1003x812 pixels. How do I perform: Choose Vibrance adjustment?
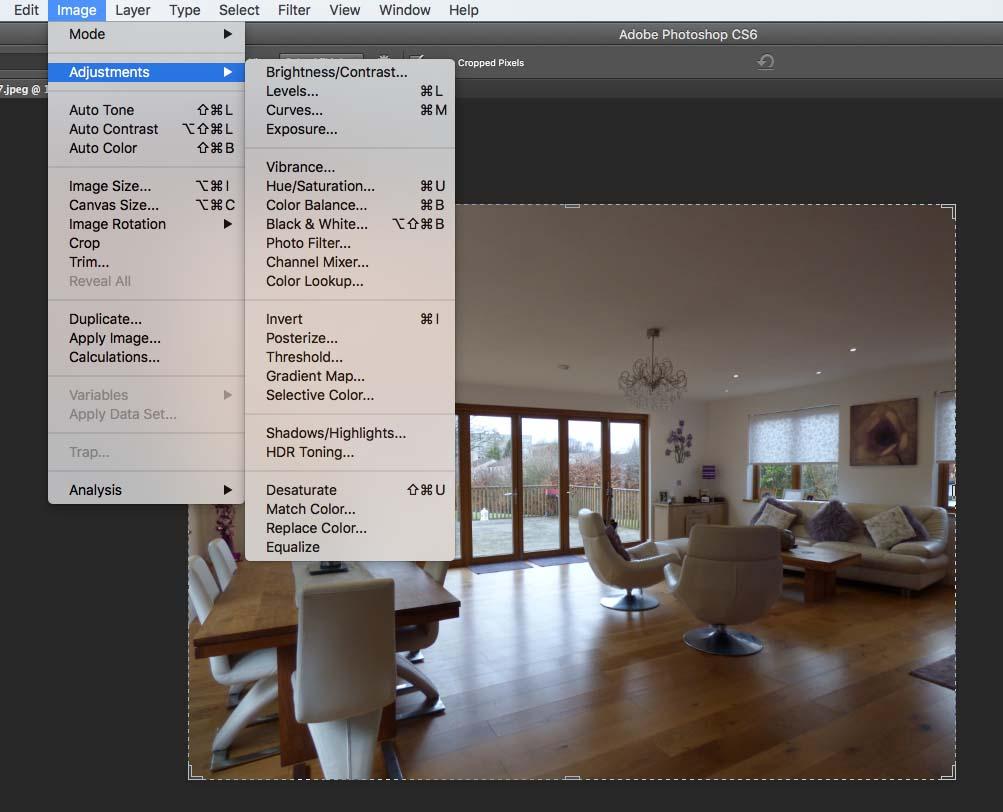350,167
